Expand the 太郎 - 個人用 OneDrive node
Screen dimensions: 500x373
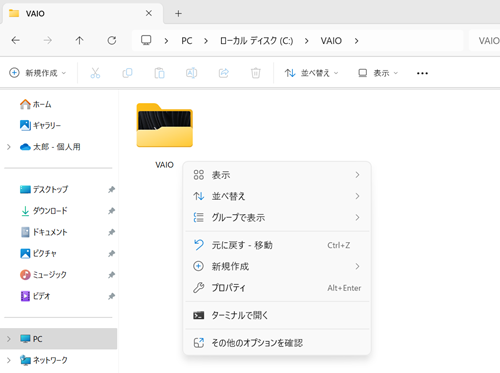[9, 147]
